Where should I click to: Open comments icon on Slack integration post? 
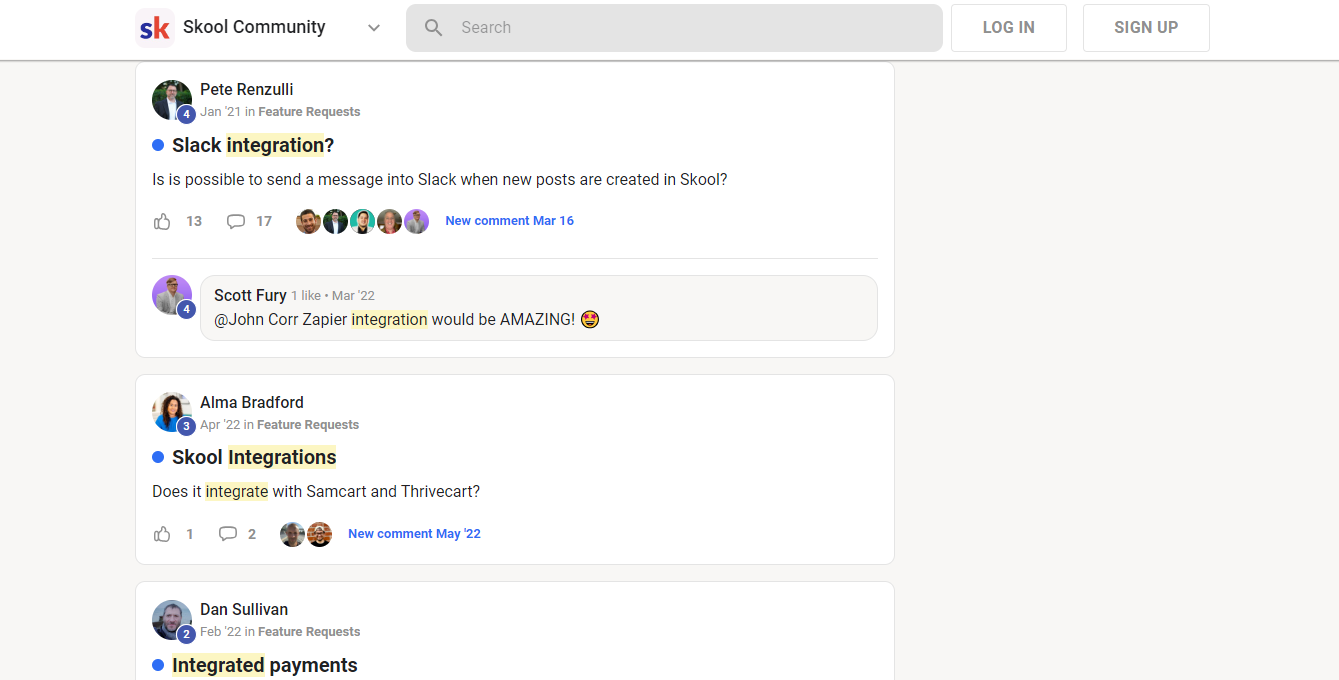click(236, 221)
